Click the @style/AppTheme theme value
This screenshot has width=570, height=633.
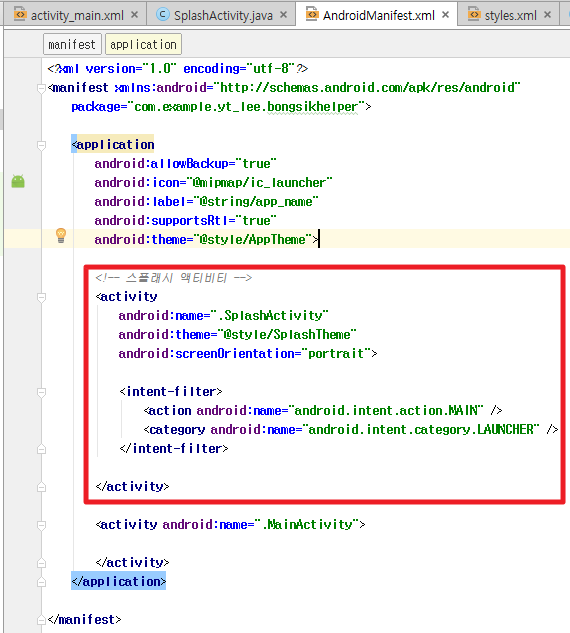253,239
